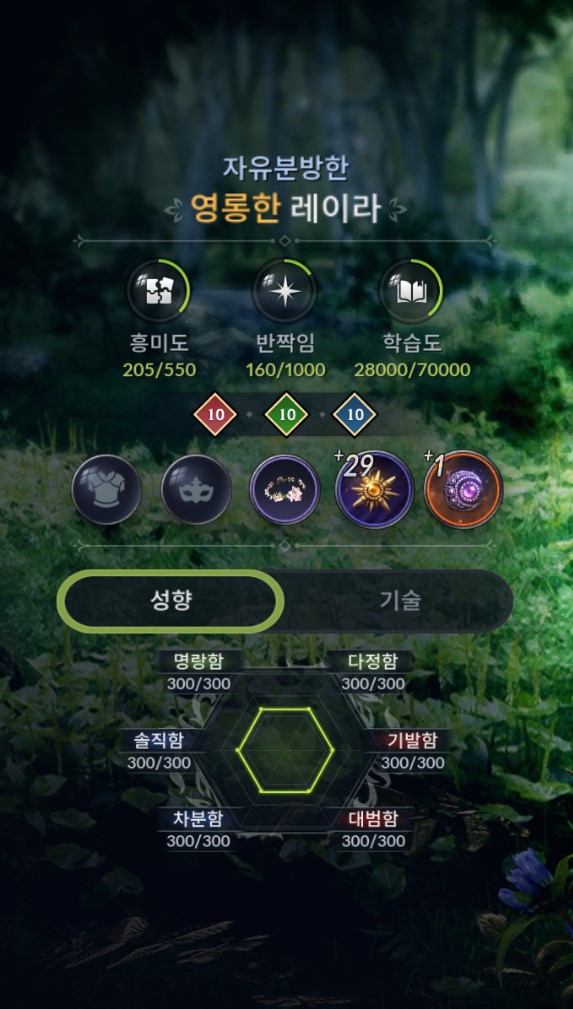Click the green diamond level 10 badge
Screen dimensions: 573x1009
(287, 414)
